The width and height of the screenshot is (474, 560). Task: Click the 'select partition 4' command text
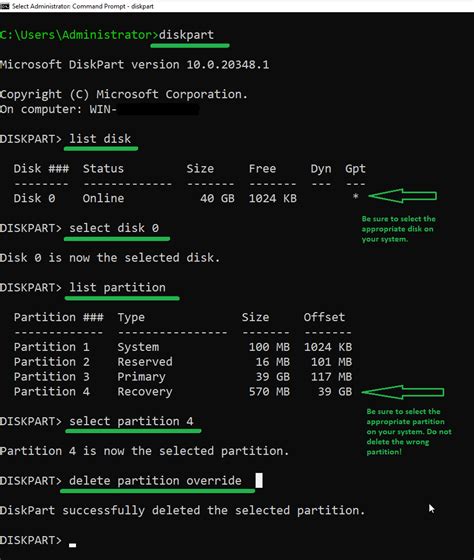131,421
